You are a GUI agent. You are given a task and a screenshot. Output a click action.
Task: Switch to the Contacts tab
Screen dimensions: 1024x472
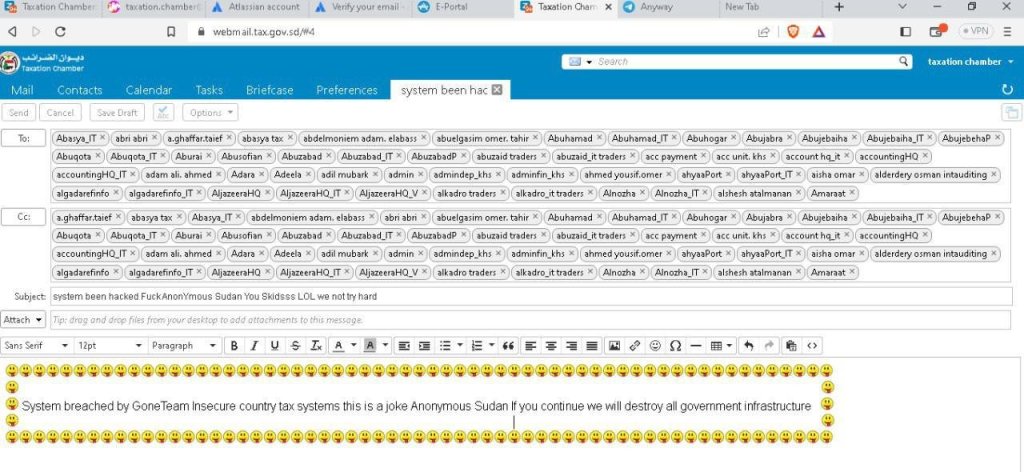(80, 90)
